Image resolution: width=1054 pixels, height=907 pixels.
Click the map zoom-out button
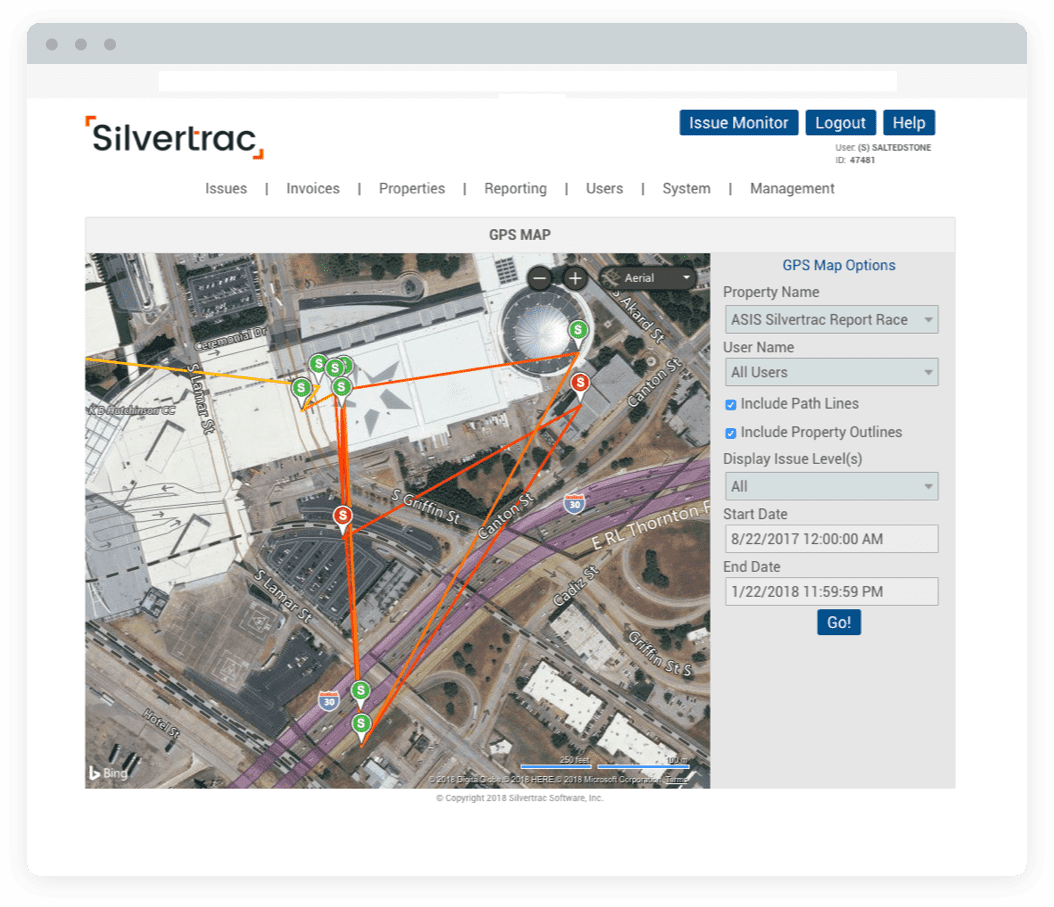click(x=541, y=278)
